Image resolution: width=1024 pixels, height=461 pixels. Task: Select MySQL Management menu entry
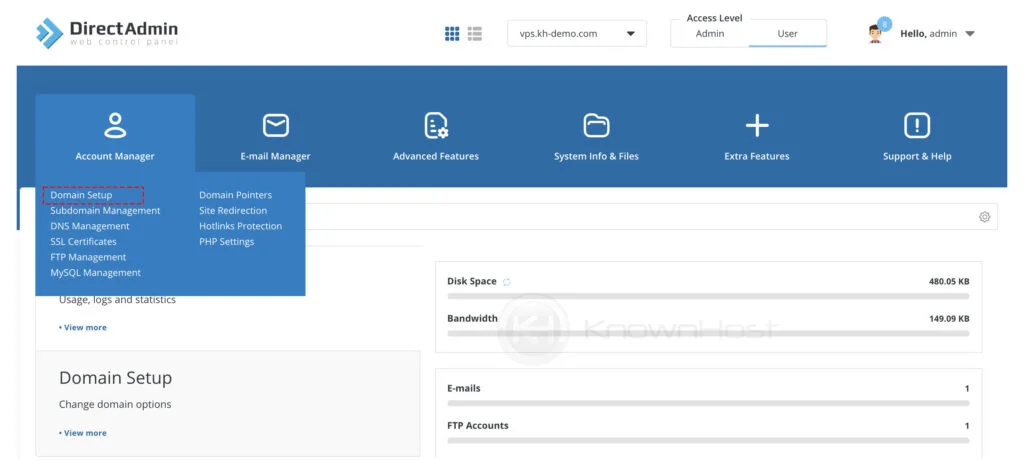coord(95,273)
